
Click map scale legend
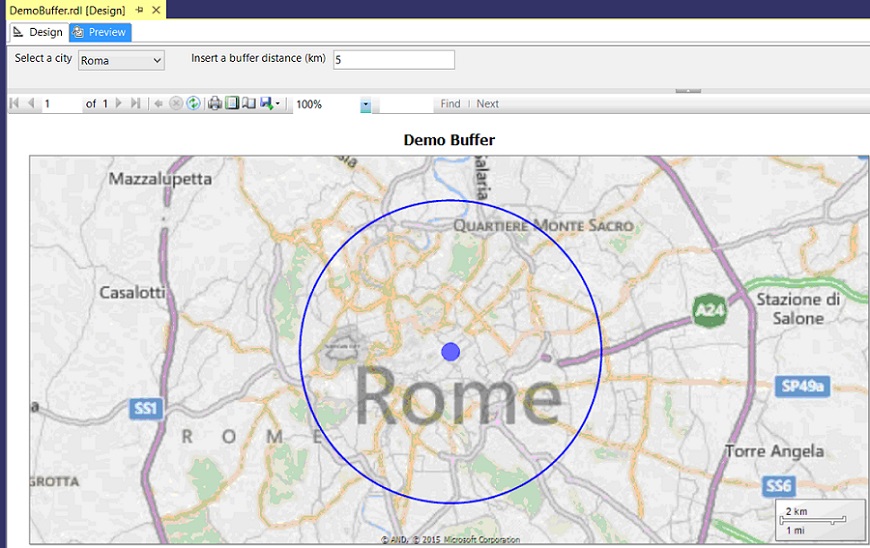[x=818, y=520]
